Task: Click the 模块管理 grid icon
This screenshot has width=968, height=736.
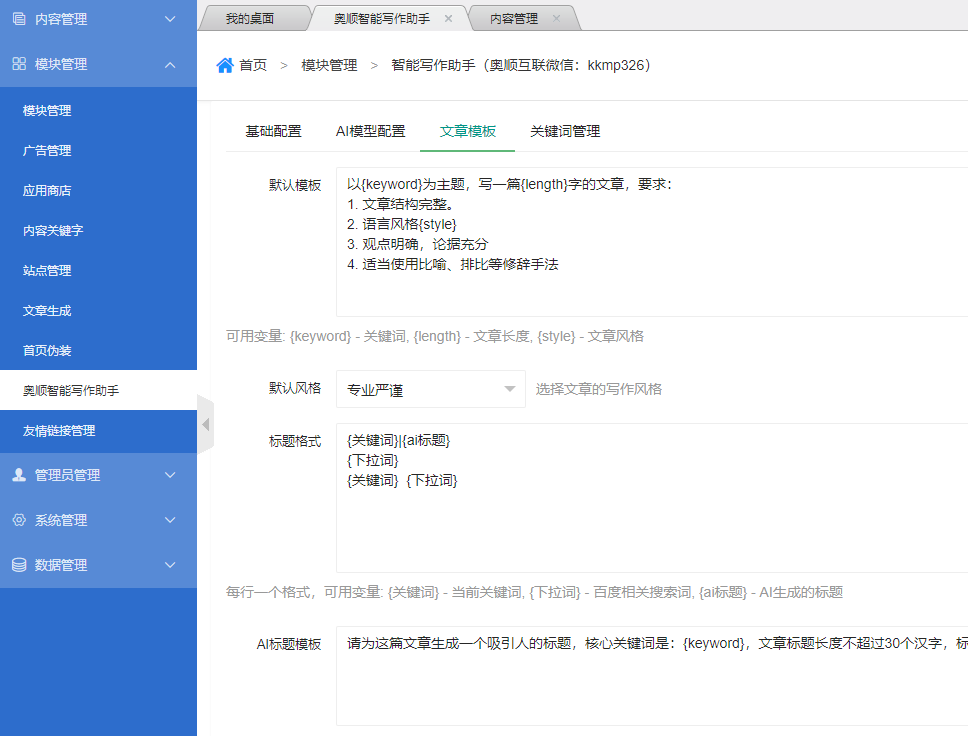Action: [x=19, y=64]
